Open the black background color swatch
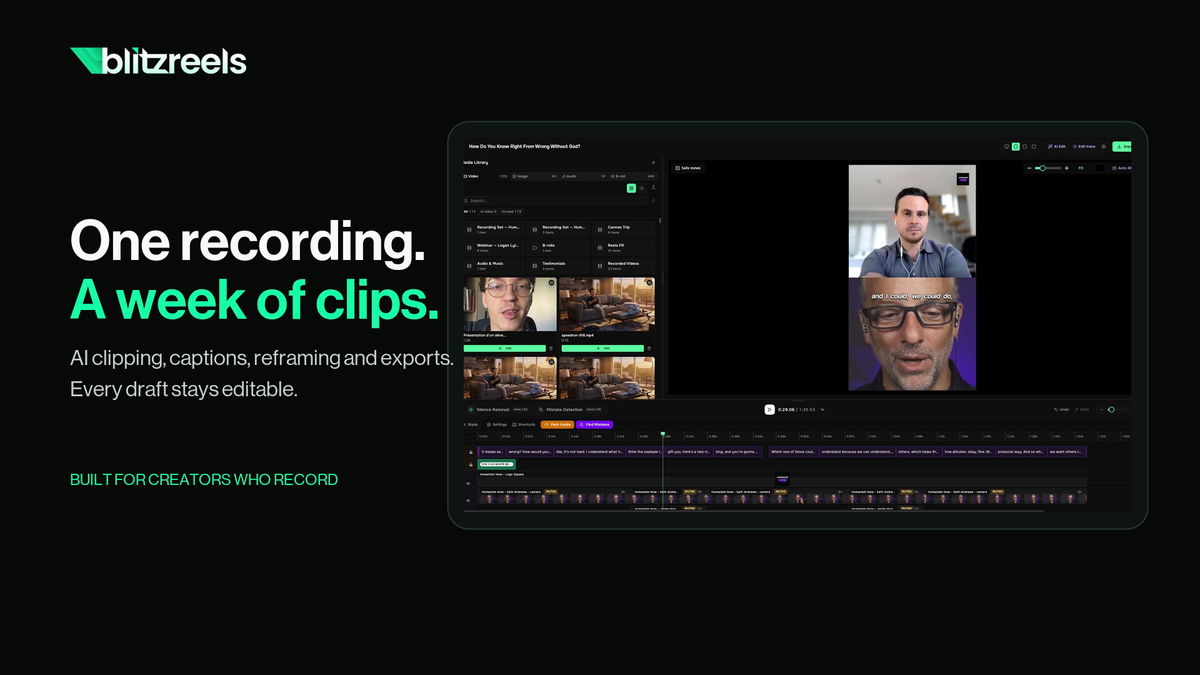The image size is (1200, 675). (1100, 168)
